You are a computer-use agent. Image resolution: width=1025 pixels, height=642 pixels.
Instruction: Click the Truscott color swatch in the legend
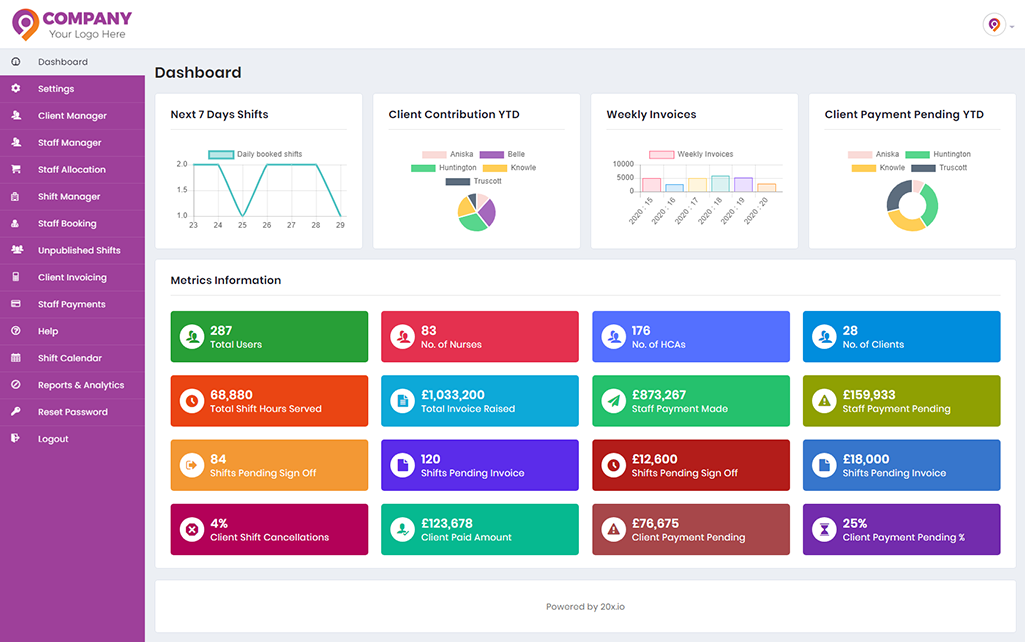coord(458,181)
